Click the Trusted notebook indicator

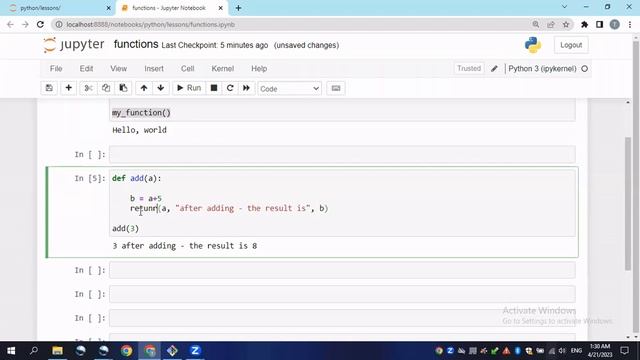pyautogui.click(x=469, y=68)
